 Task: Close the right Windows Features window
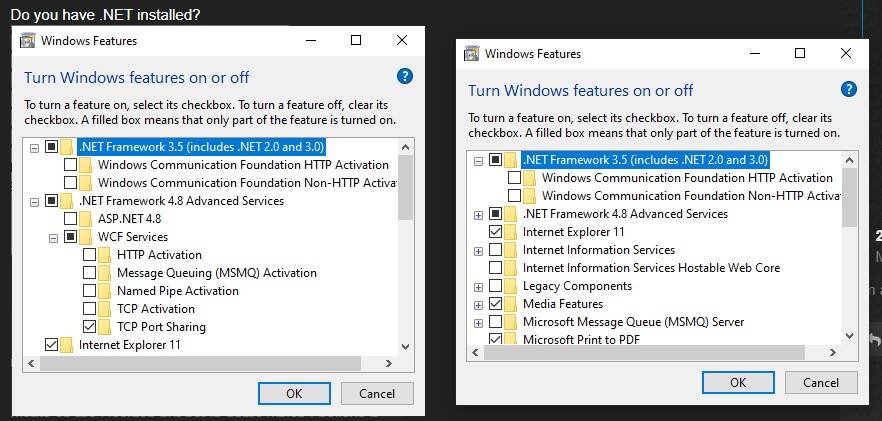point(845,53)
